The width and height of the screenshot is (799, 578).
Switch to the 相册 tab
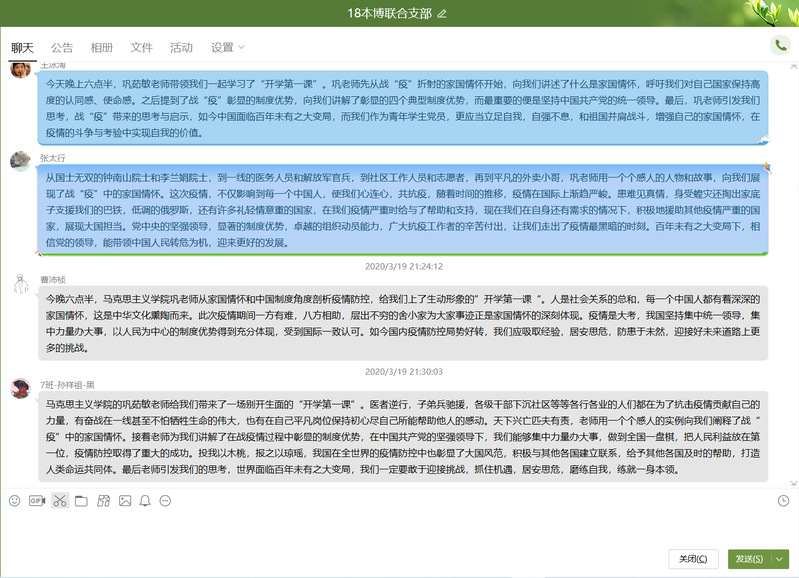(102, 47)
